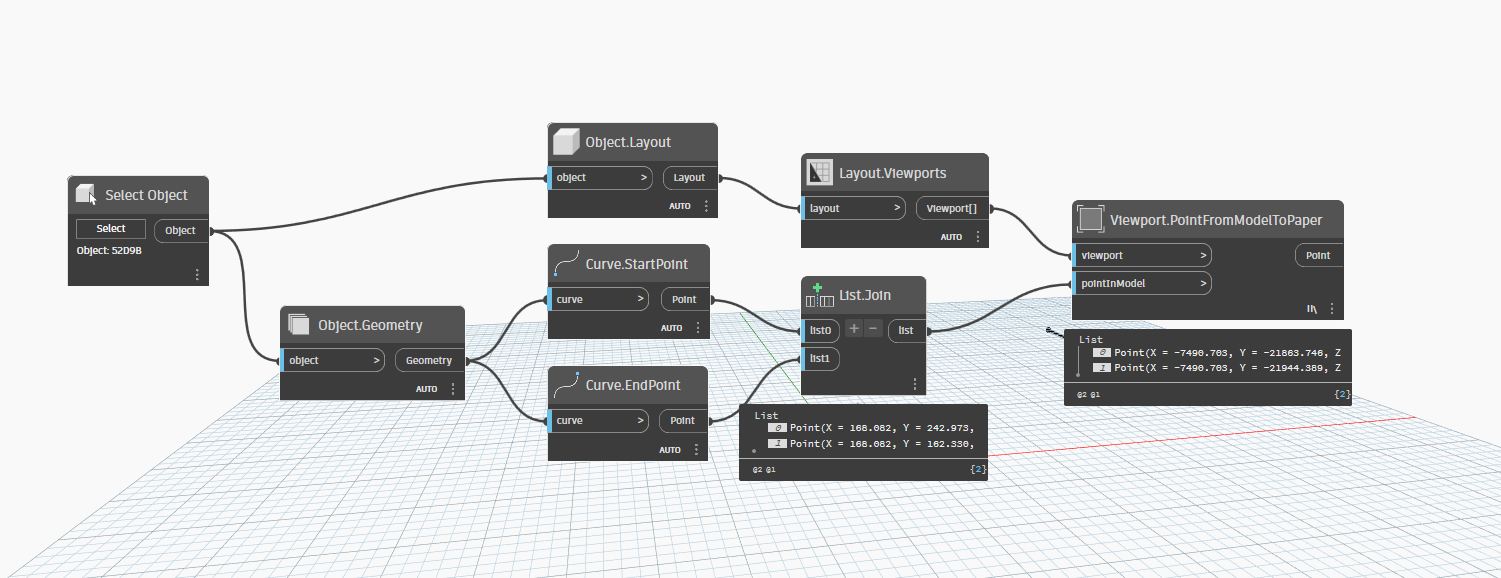Click the AUTO lacing label on Curve.EndPoint
The width and height of the screenshot is (1501, 578).
[x=670, y=450]
